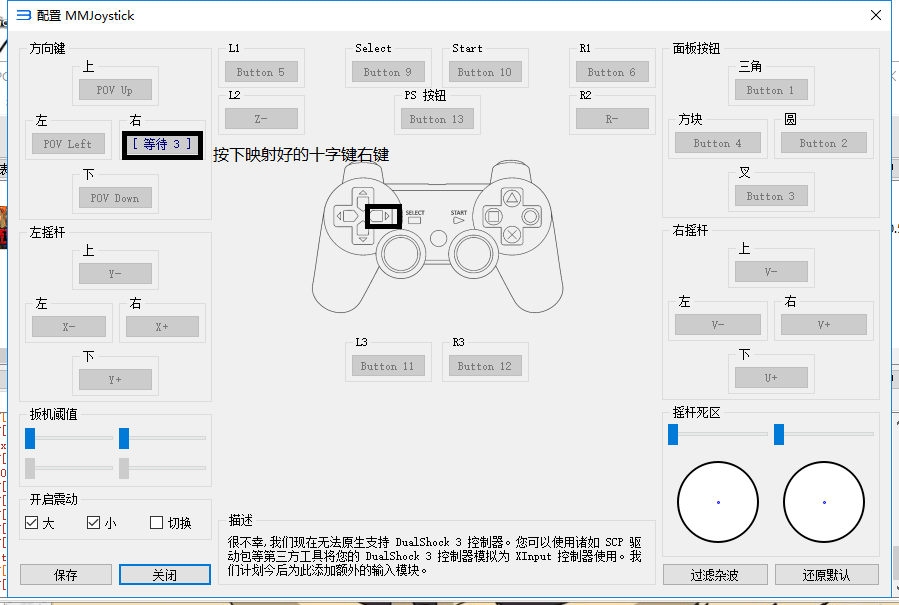Screen dimensions: 899x605
Task: Restore defaults with 还原默认
Action: pos(826,575)
